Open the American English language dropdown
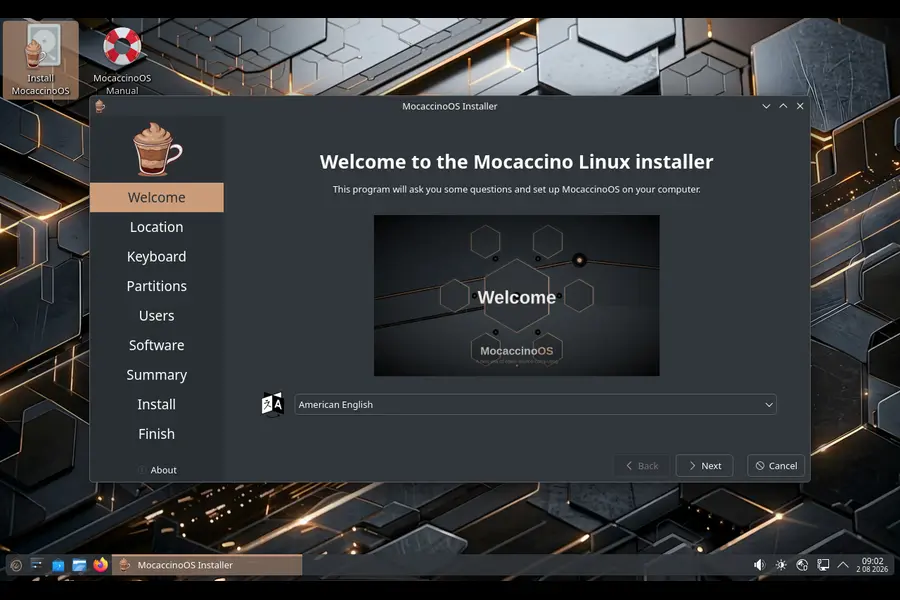This screenshot has height=600, width=900. coord(535,404)
